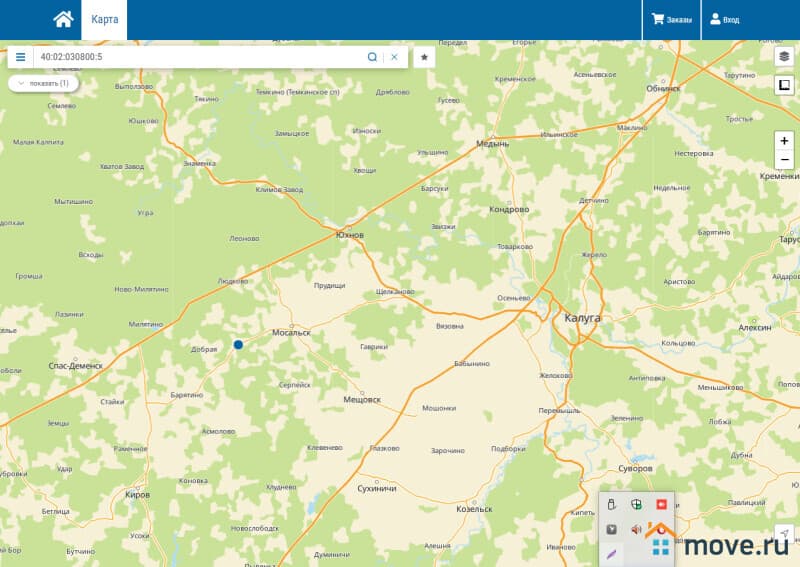
Task: Click the cadastral number search field
Action: click(200, 57)
